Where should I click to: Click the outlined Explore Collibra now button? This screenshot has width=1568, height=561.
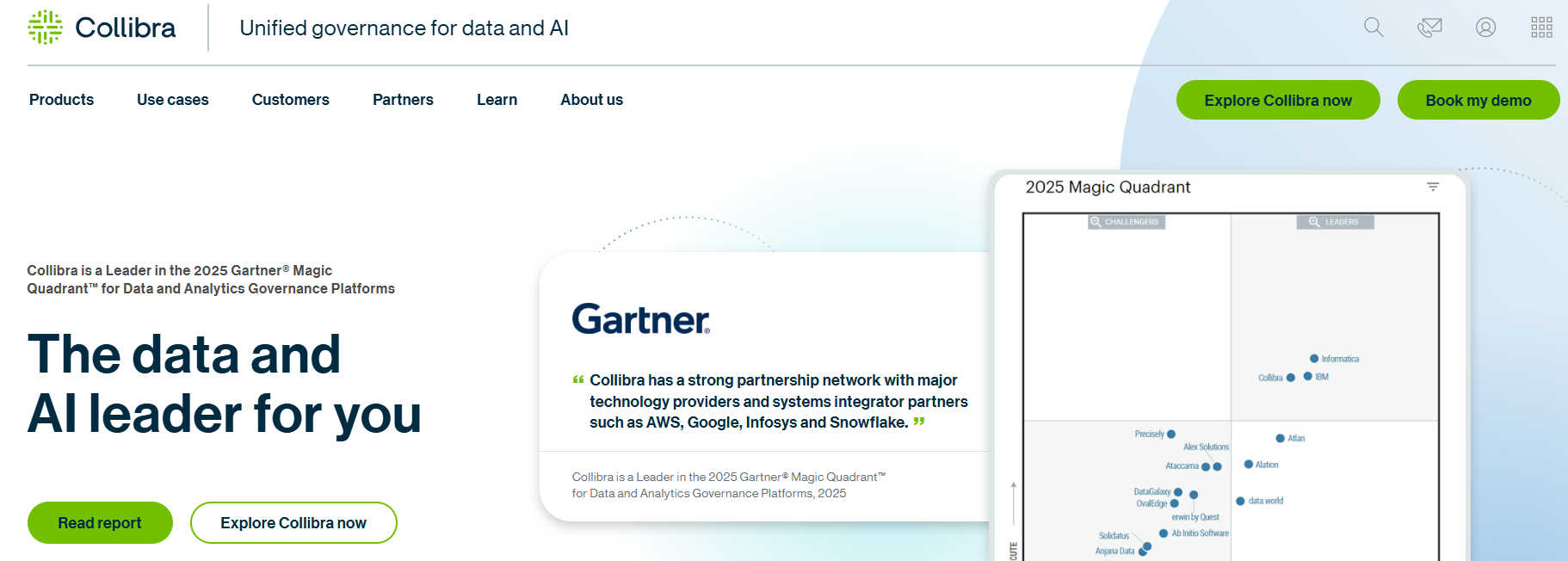[x=293, y=523]
